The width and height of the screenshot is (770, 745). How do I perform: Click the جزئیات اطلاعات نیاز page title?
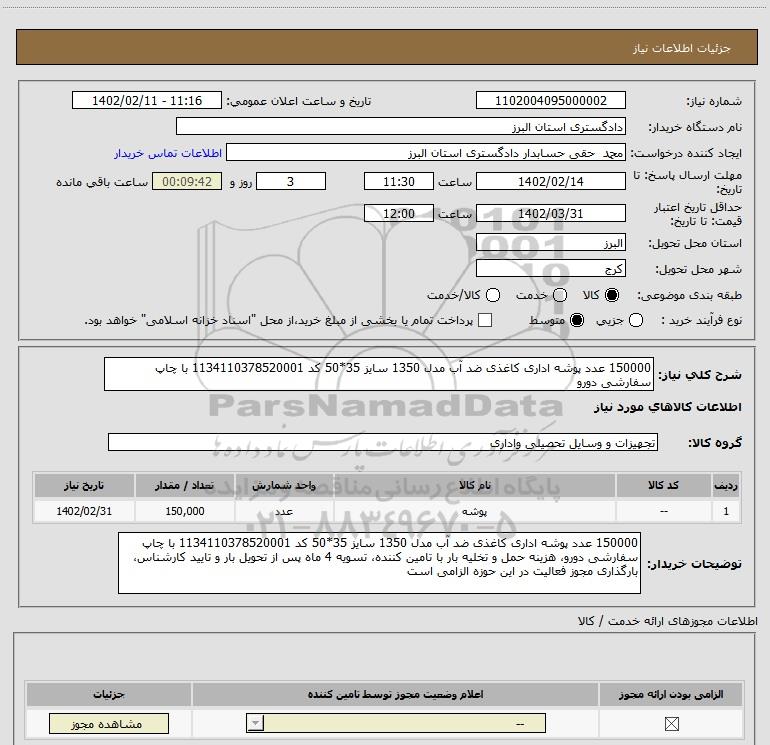pyautogui.click(x=682, y=48)
